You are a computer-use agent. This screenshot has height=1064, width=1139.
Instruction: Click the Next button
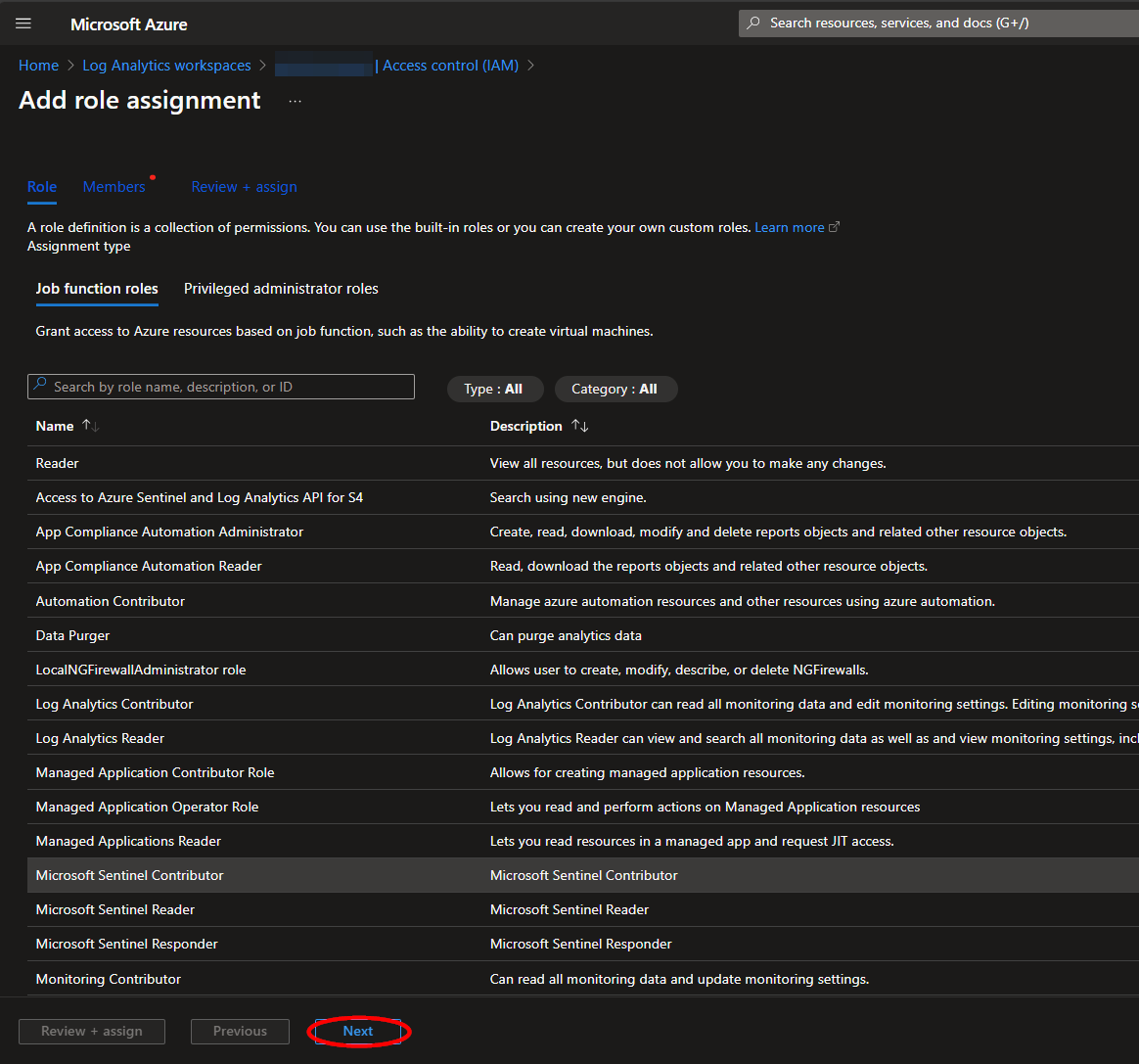pos(358,1031)
